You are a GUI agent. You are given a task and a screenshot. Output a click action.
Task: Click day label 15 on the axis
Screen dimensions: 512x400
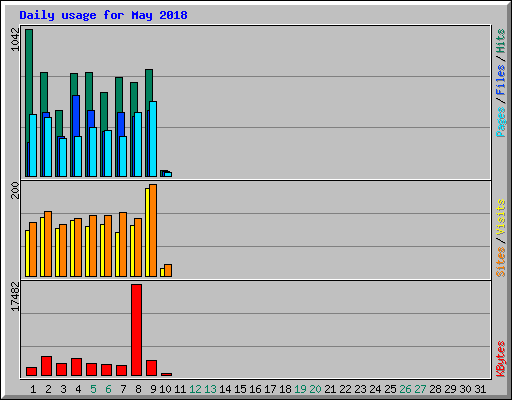240,389
